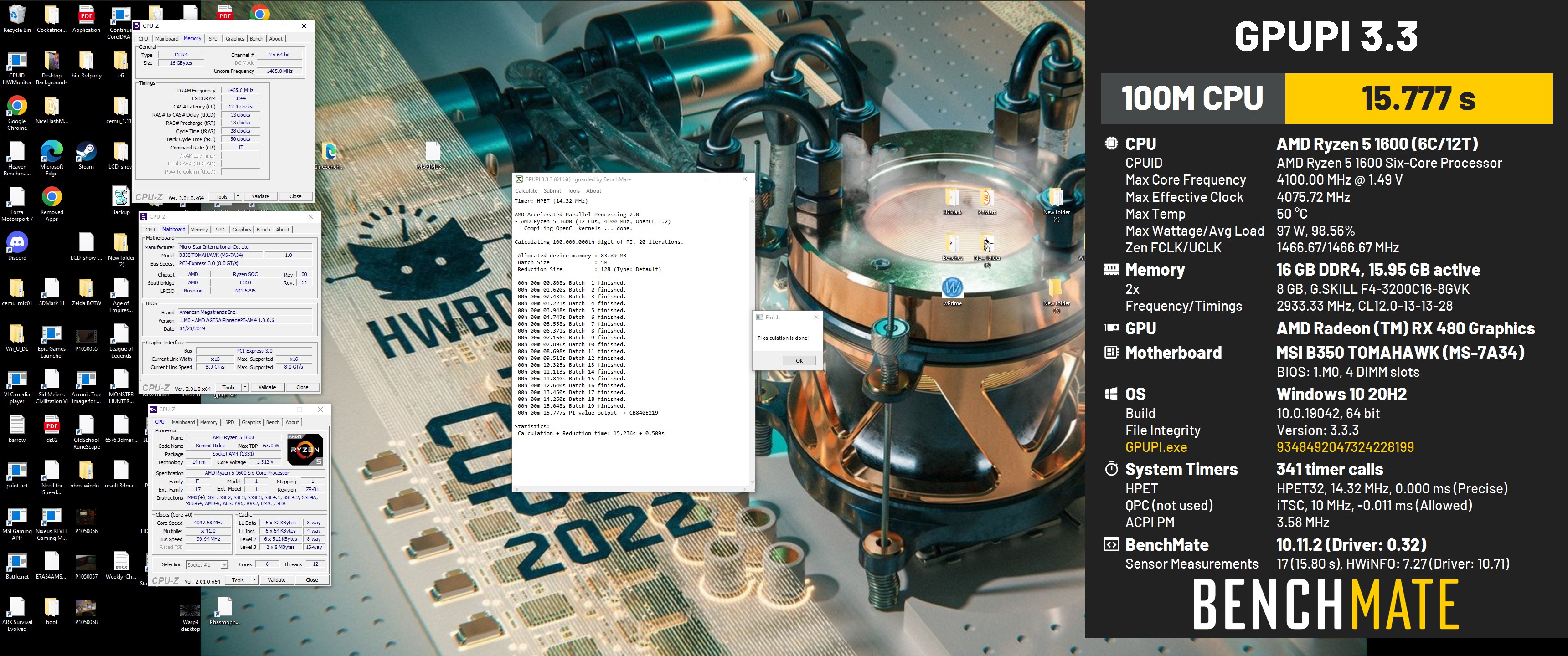Viewport: 1568px width, 656px height.
Task: Open Weekly_Ch... docx file icon
Action: [x=121, y=566]
